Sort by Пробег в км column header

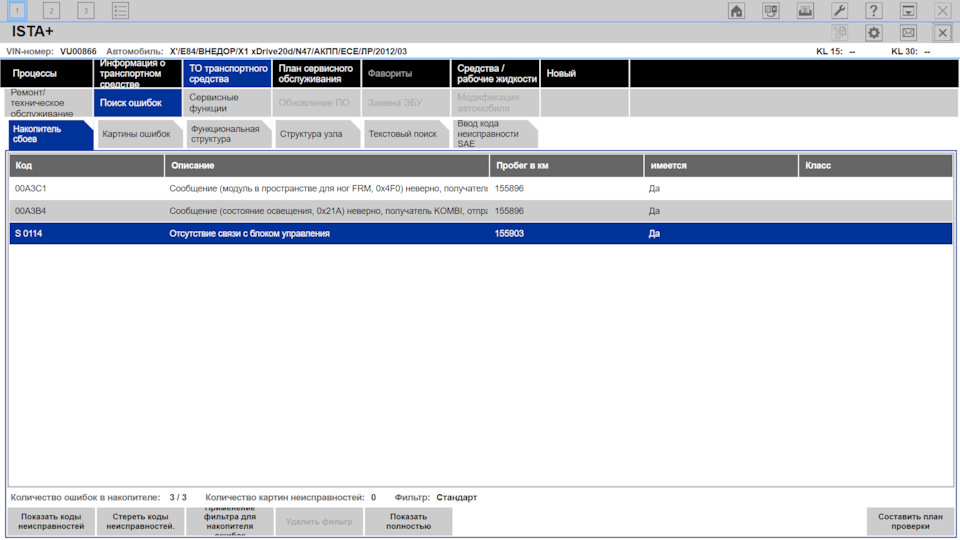click(567, 165)
